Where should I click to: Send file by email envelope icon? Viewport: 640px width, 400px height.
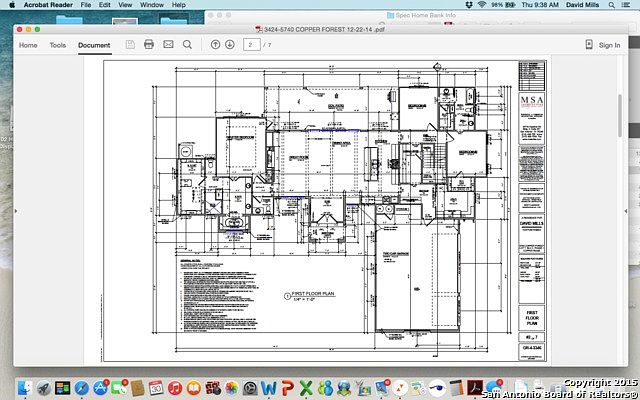168,44
